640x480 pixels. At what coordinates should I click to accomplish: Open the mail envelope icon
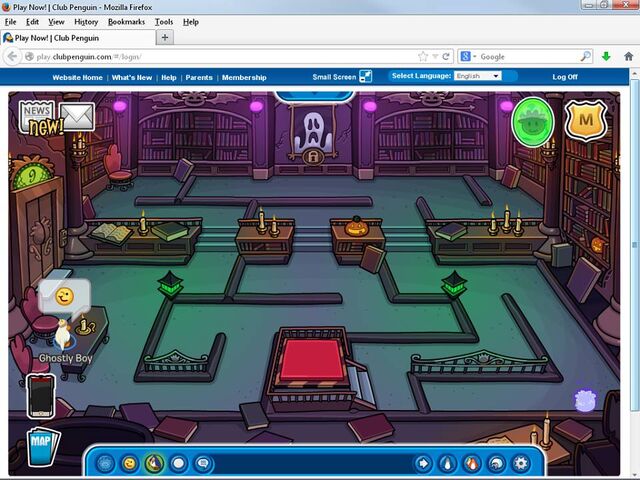(77, 117)
